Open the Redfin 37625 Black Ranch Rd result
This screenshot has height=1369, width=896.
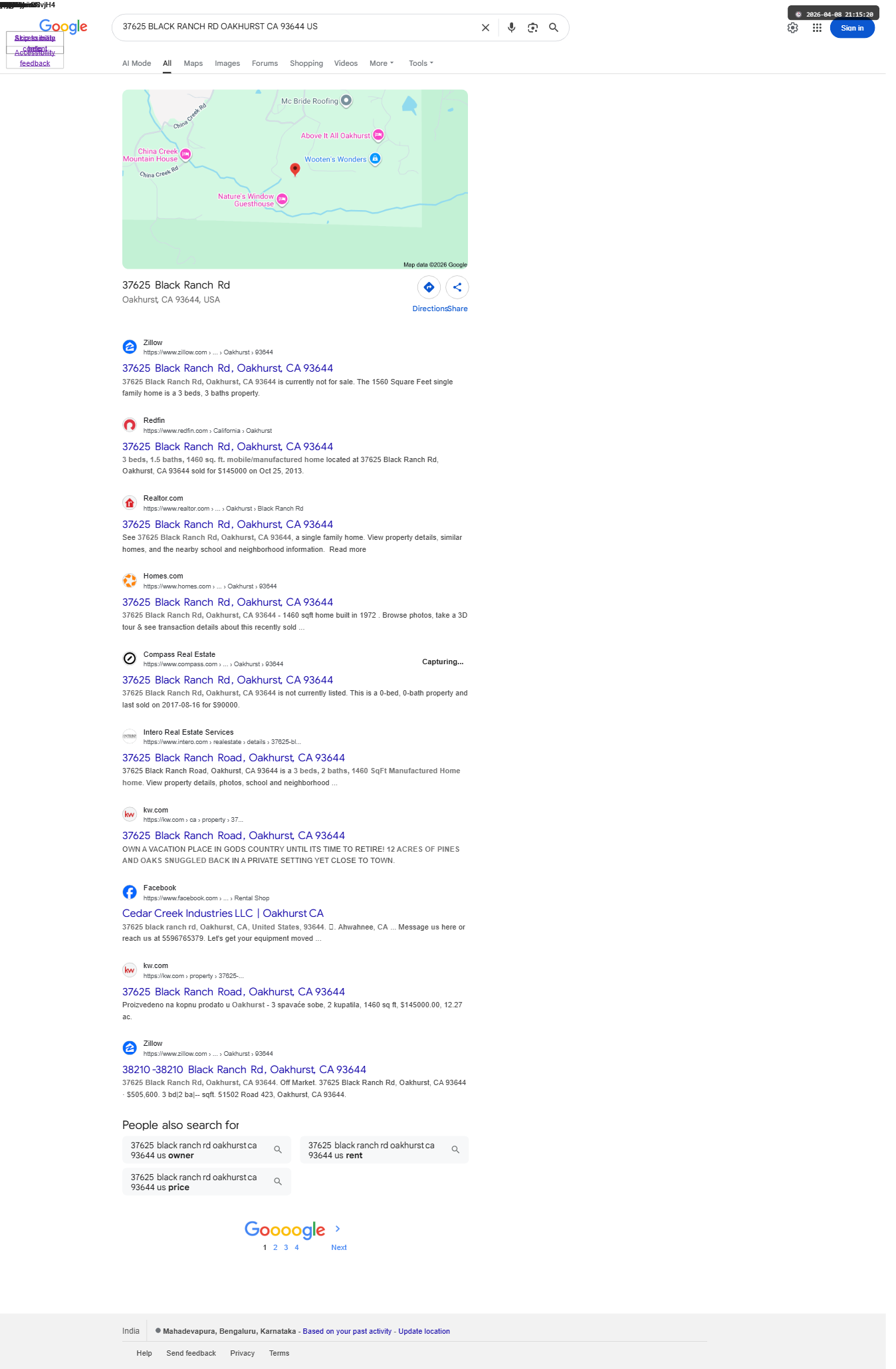[x=227, y=446]
